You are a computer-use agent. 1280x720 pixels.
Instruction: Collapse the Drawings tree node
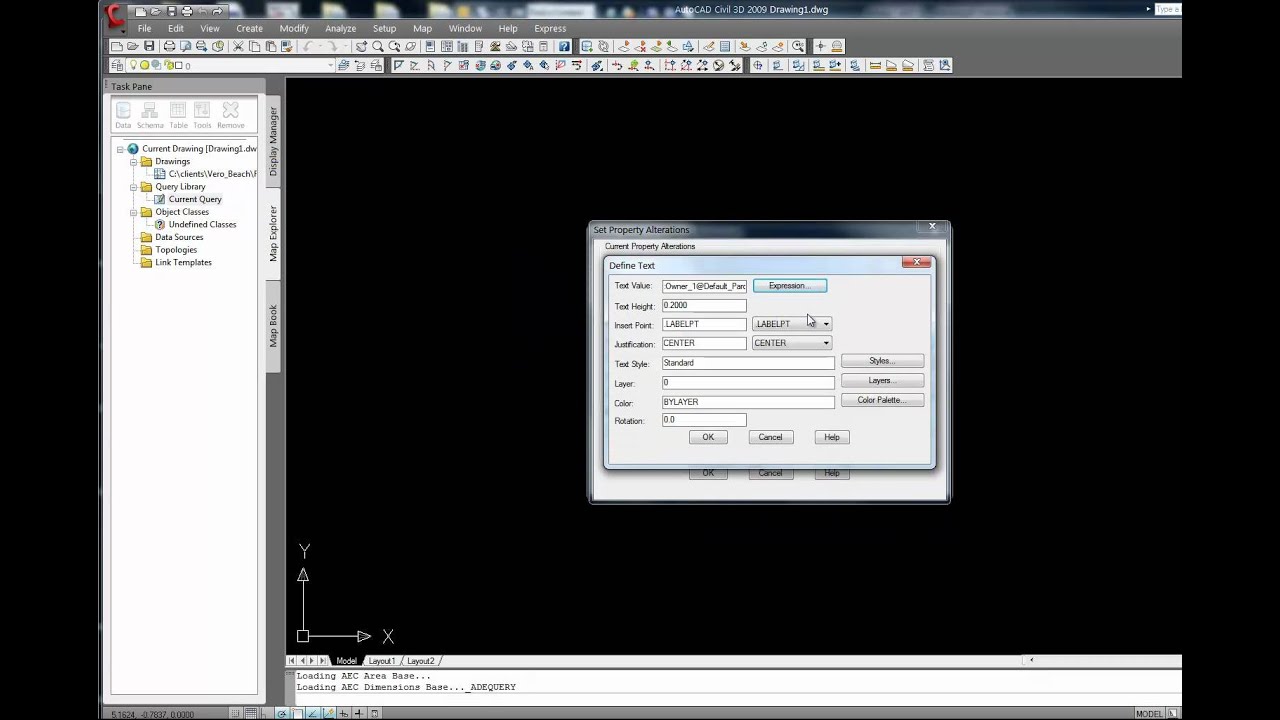[x=133, y=161]
